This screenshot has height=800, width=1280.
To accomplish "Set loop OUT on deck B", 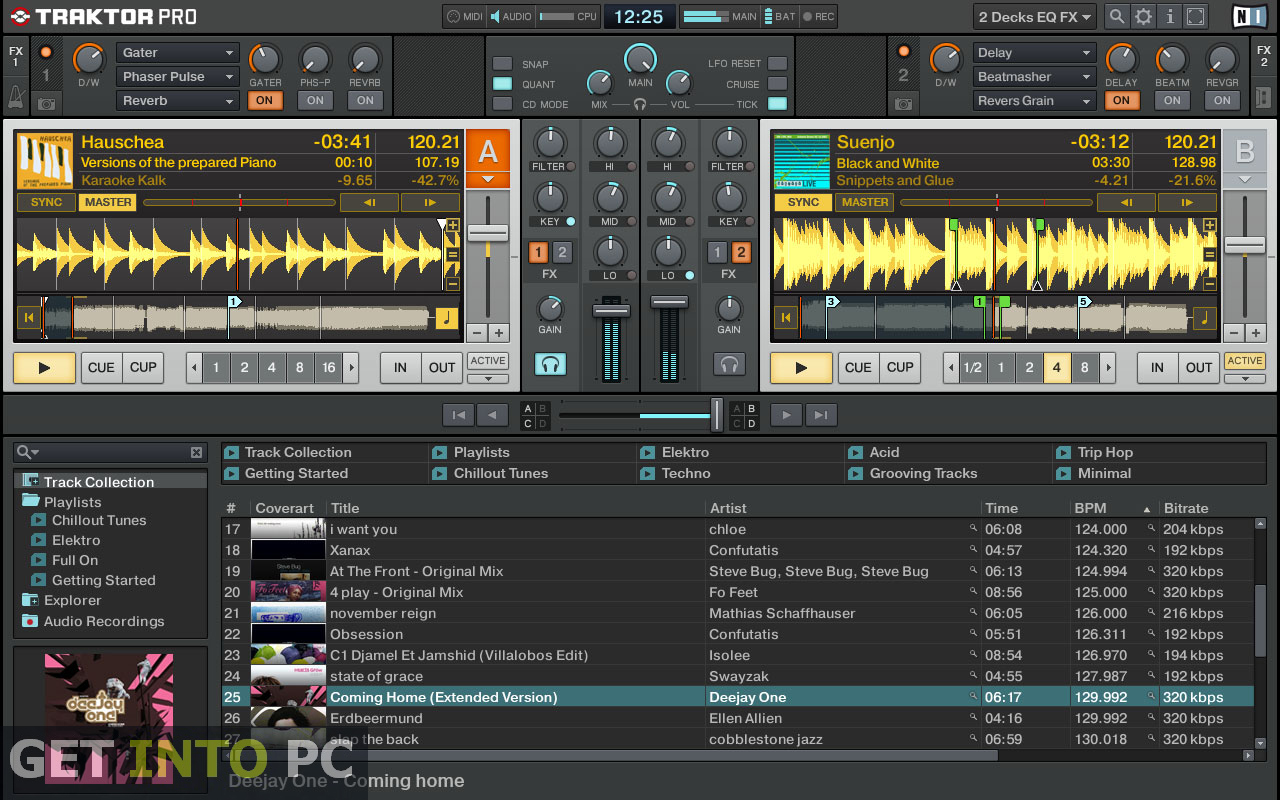I will tap(1199, 367).
